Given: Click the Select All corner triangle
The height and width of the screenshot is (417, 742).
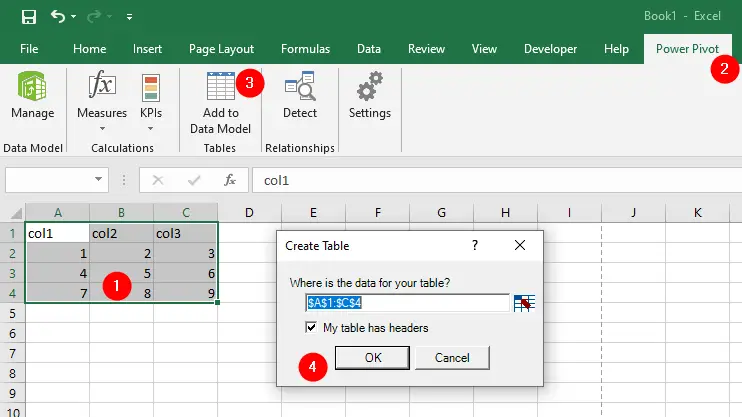Looking at the screenshot, I should [16, 213].
